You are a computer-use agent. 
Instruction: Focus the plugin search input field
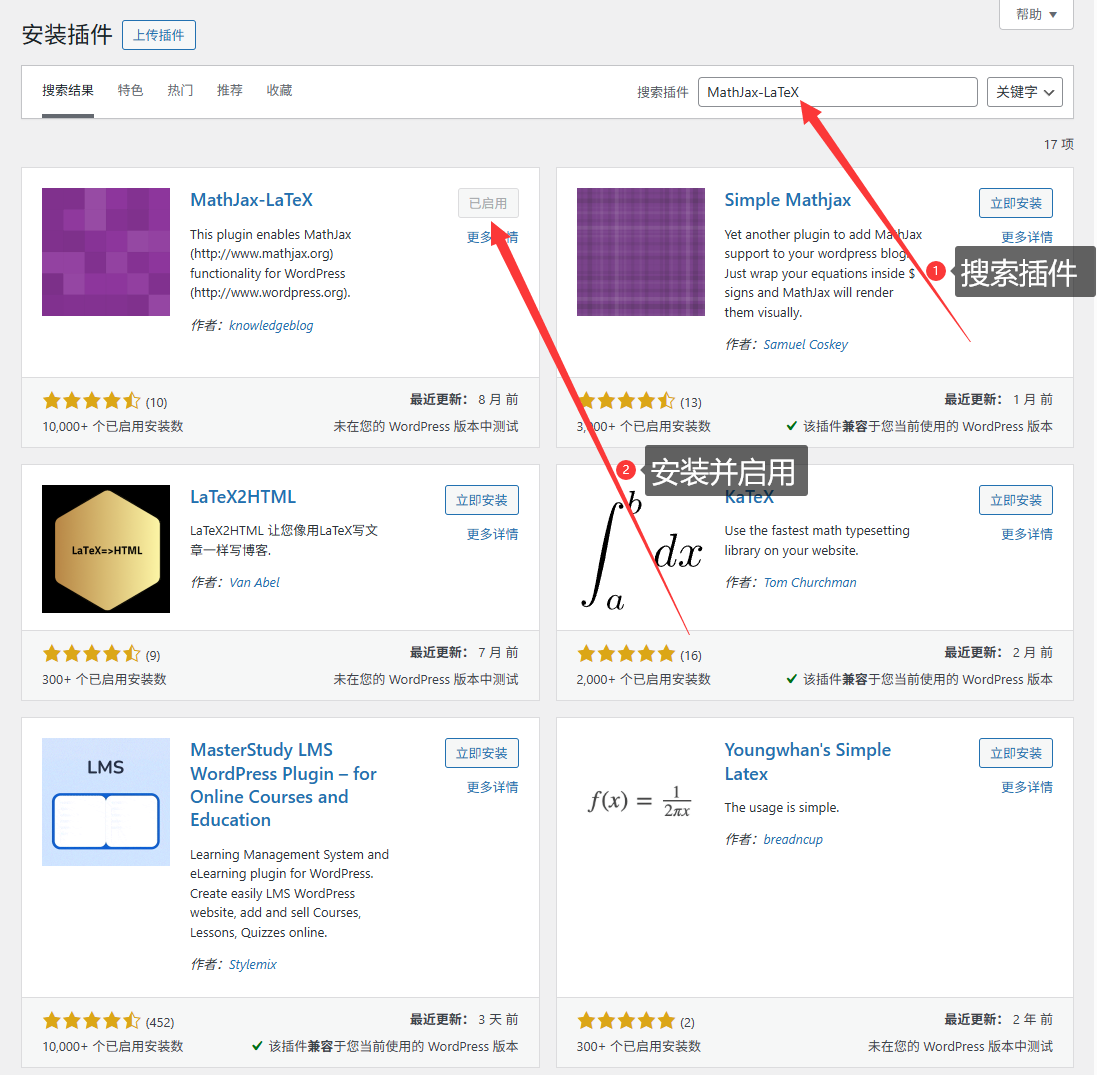[x=837, y=92]
